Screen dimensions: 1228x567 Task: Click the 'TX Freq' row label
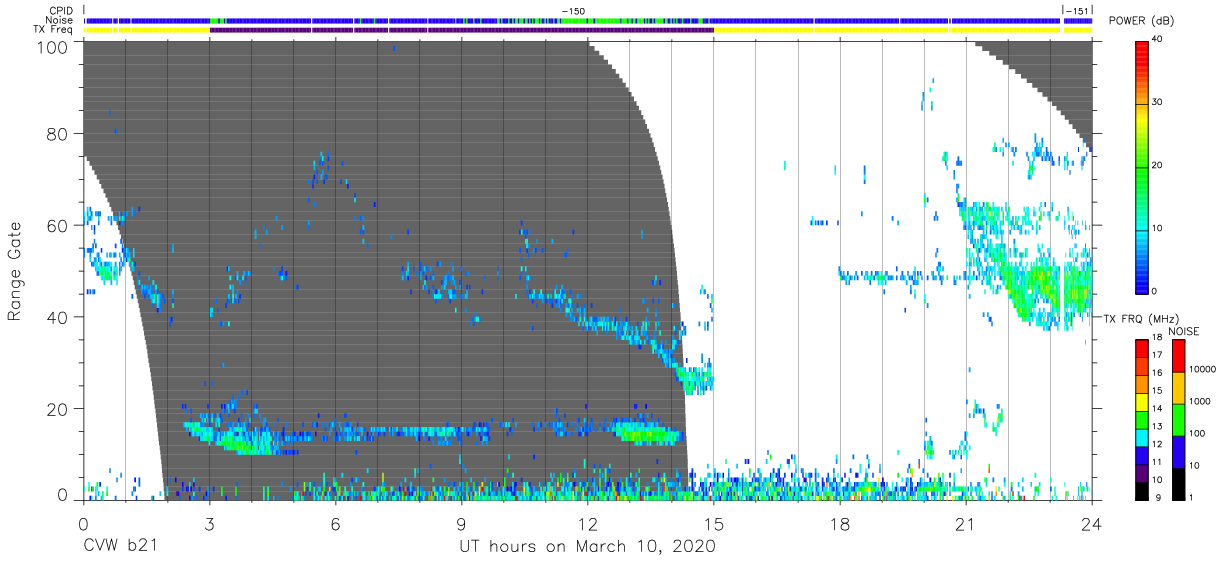click(52, 30)
